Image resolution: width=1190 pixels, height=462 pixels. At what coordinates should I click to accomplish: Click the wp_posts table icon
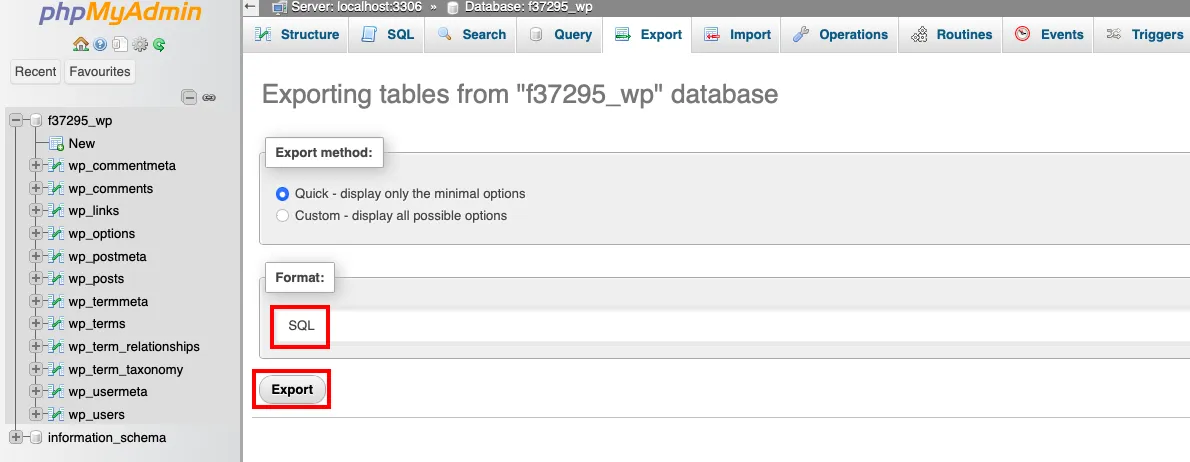(56, 278)
